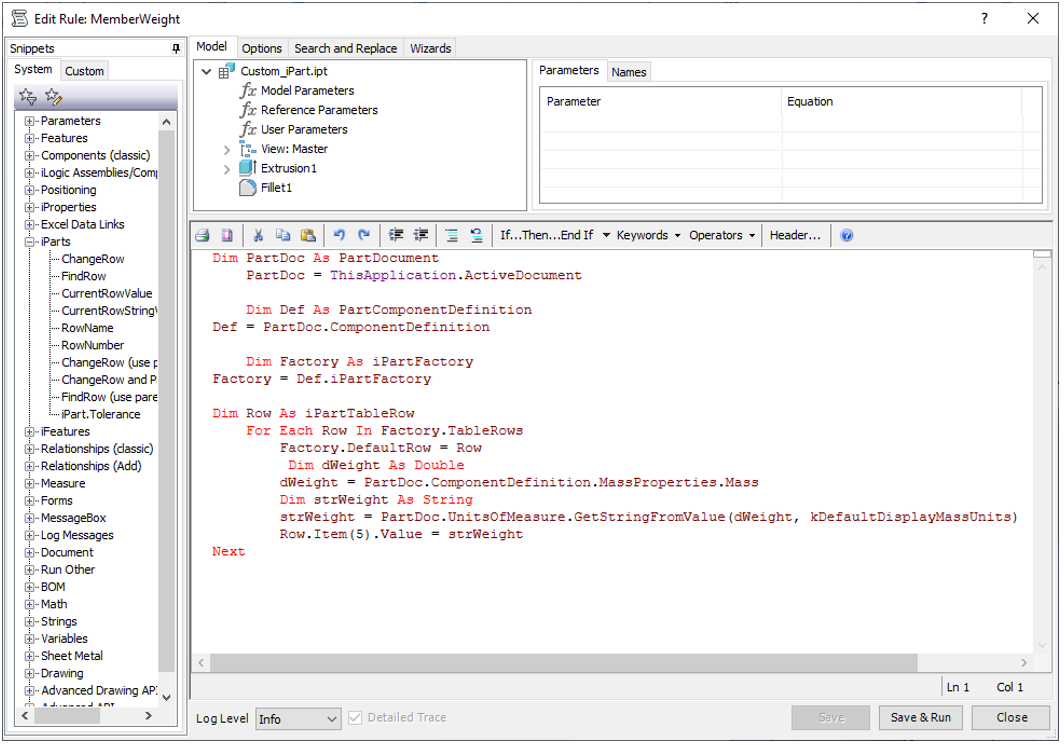This screenshot has height=745, width=1064.
Task: Toggle the Detailed Trace checkbox
Action: (355, 719)
